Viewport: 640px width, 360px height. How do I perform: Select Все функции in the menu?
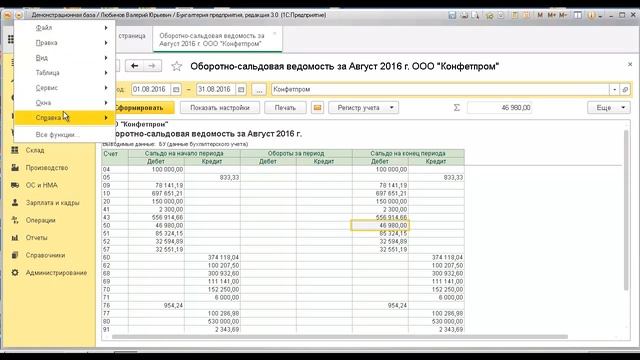point(64,135)
